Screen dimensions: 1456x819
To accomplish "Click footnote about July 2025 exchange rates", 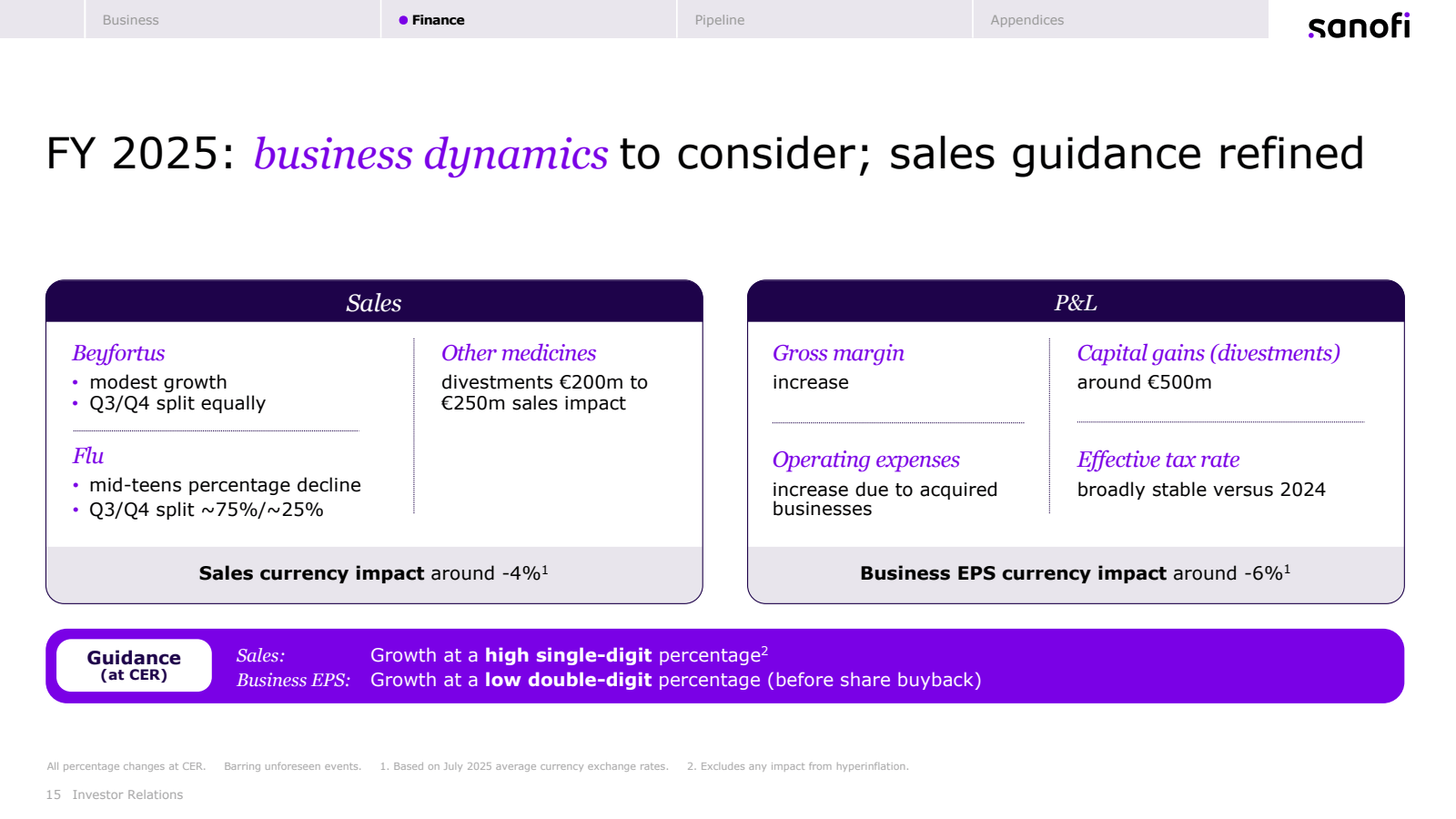I will pyautogui.click(x=524, y=766).
